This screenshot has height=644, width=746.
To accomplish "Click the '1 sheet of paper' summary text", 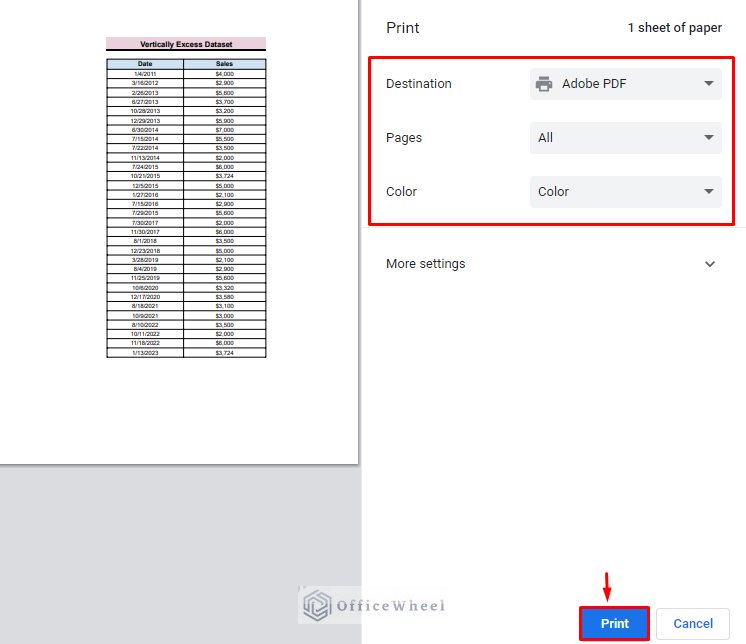I will tap(674, 28).
